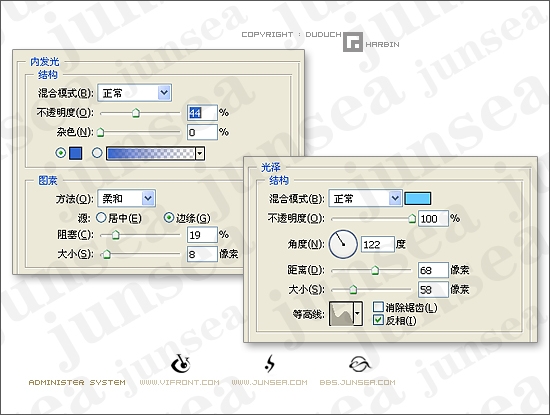
Task: Choose the 边缘(G) source option
Action: point(169,218)
